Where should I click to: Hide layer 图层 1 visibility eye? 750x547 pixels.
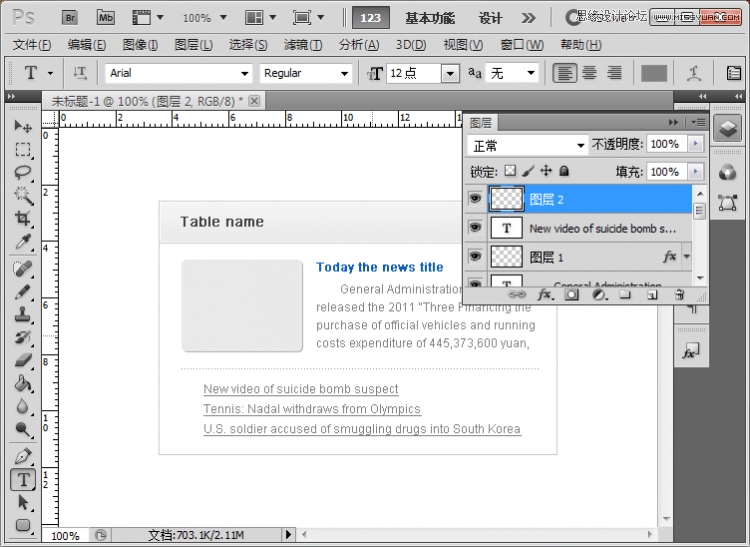coord(475,257)
